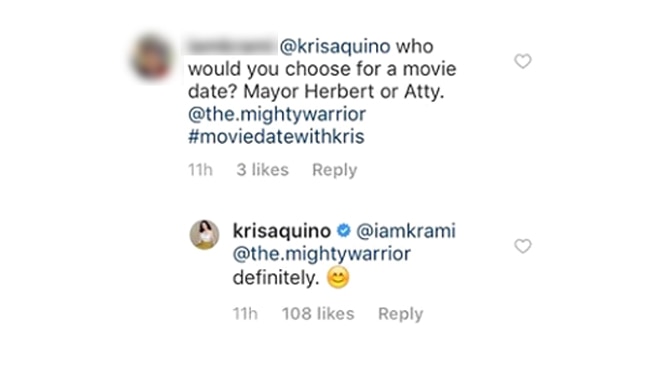Open the @iamkrami mention
Image resolution: width=660 pixels, height=368 pixels.
click(406, 231)
